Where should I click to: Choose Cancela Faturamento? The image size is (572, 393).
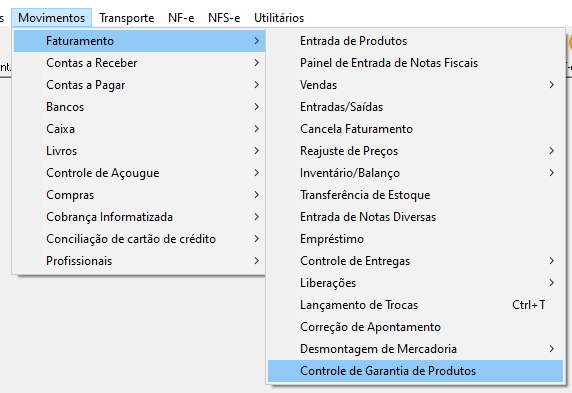pos(416,129)
